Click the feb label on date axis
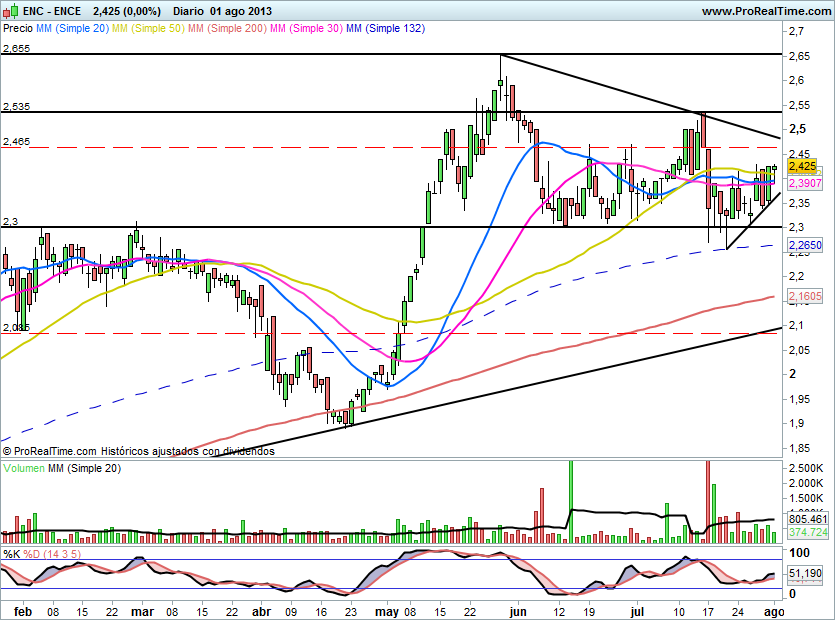Viewport: 835px width, 620px height. [x=22, y=611]
